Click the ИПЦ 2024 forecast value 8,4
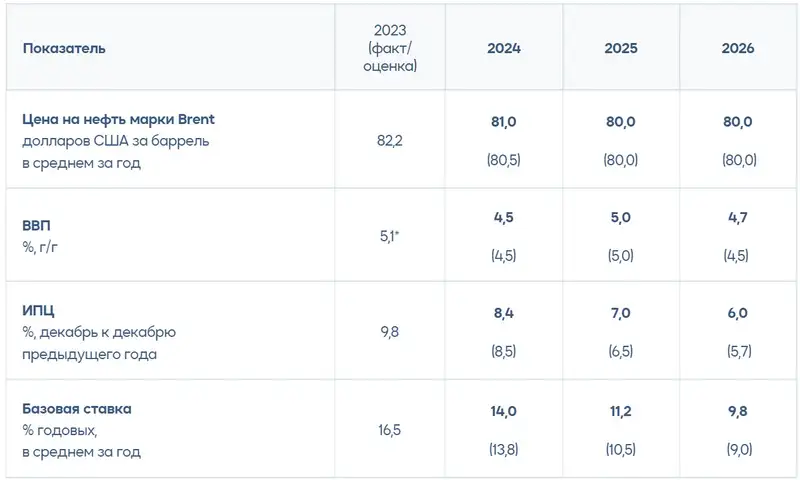The height and width of the screenshot is (480, 800). point(504,313)
